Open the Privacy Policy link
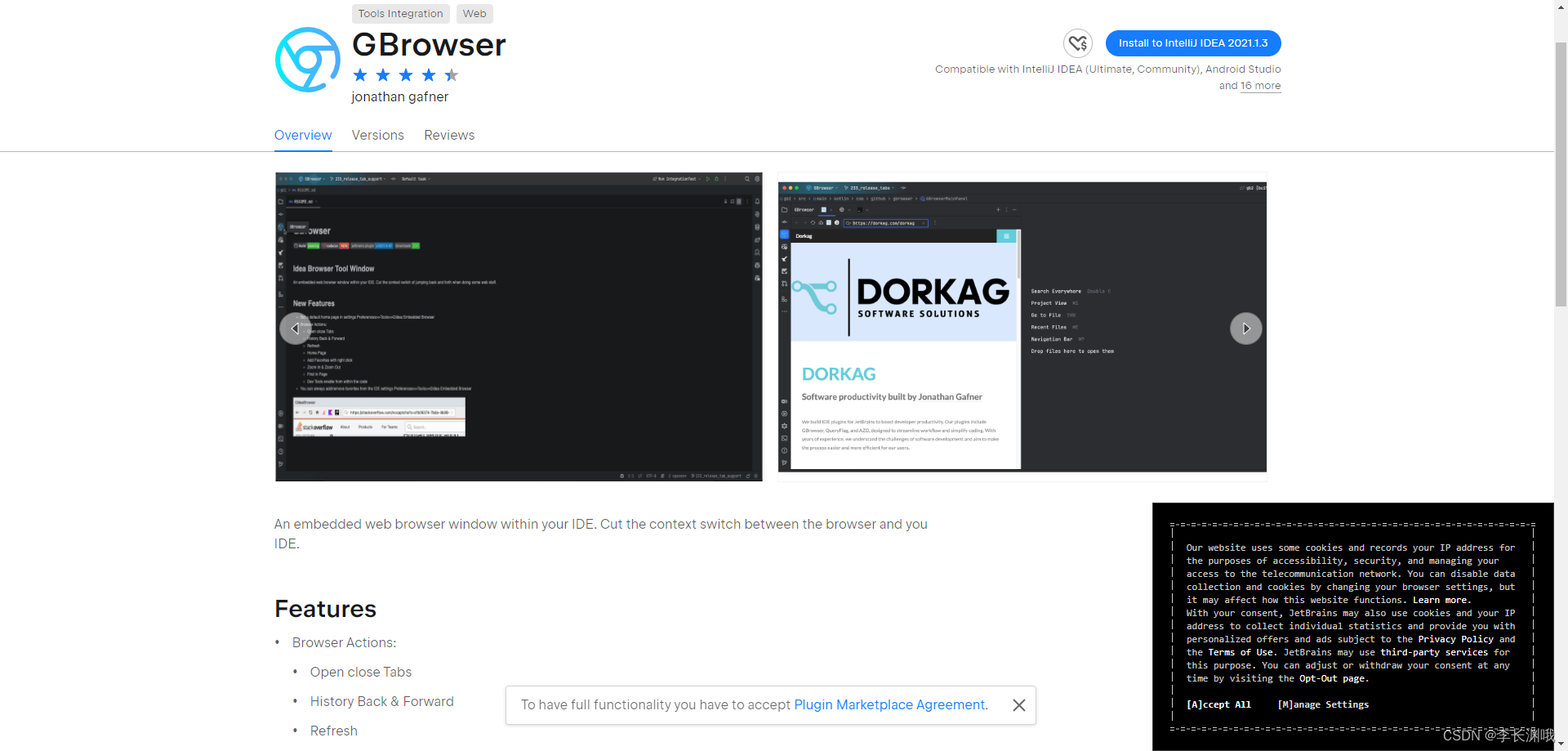Viewport: 1568px width, 751px height. click(x=1456, y=639)
